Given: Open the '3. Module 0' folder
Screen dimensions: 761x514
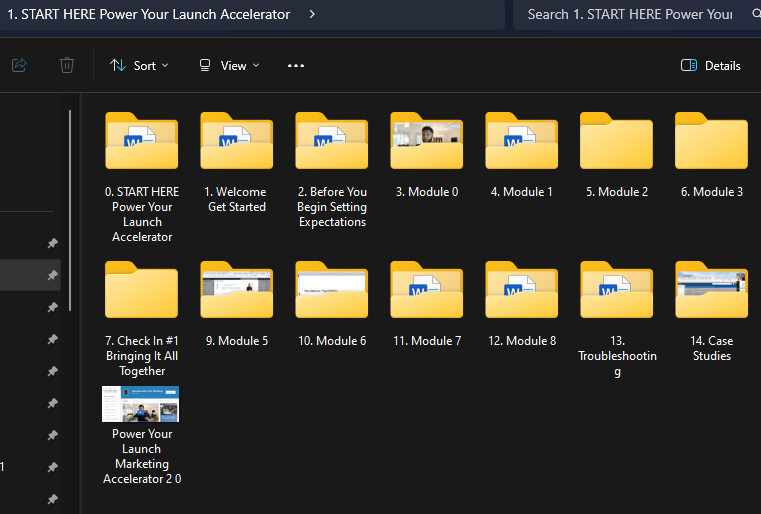Looking at the screenshot, I should 426,146.
